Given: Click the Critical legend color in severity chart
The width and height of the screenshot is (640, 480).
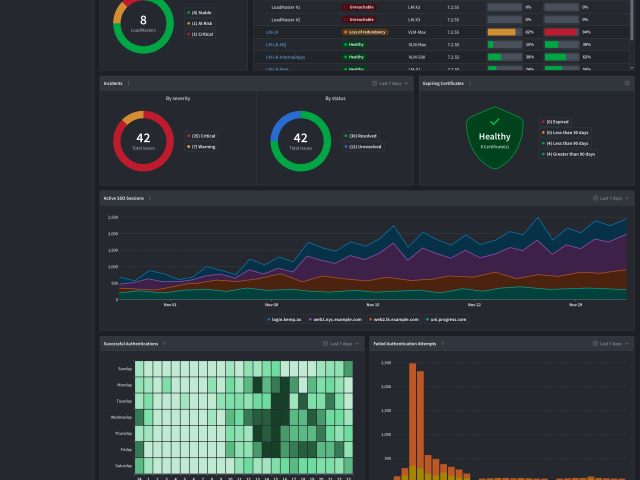Looking at the screenshot, I should (187, 135).
